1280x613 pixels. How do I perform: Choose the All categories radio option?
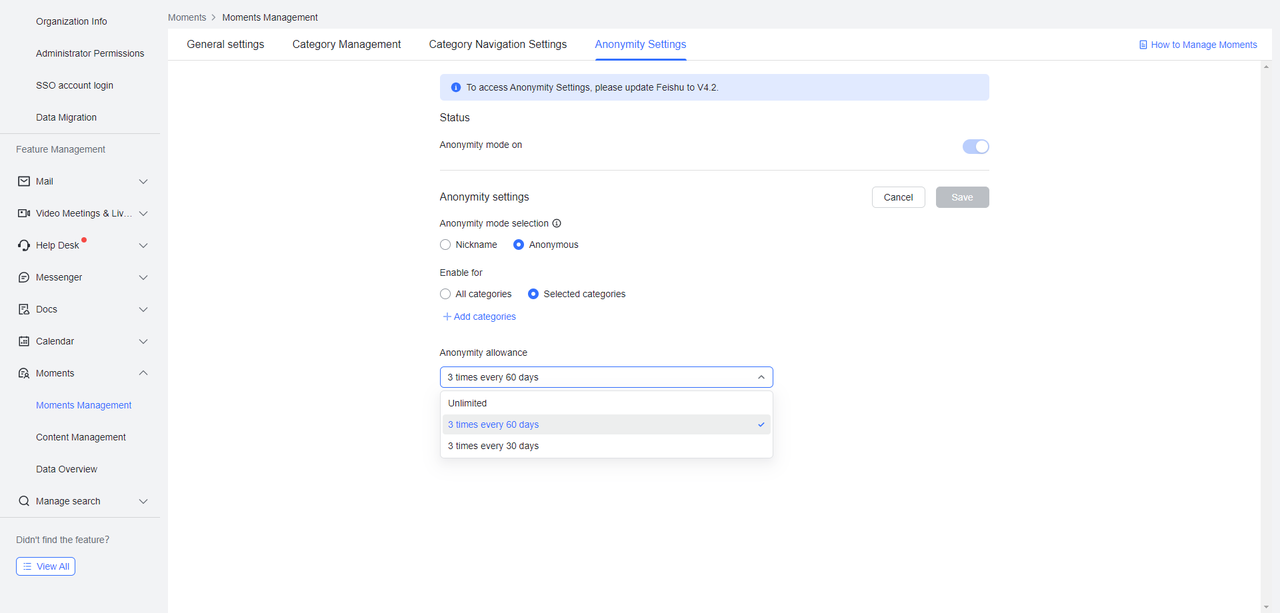coord(446,294)
